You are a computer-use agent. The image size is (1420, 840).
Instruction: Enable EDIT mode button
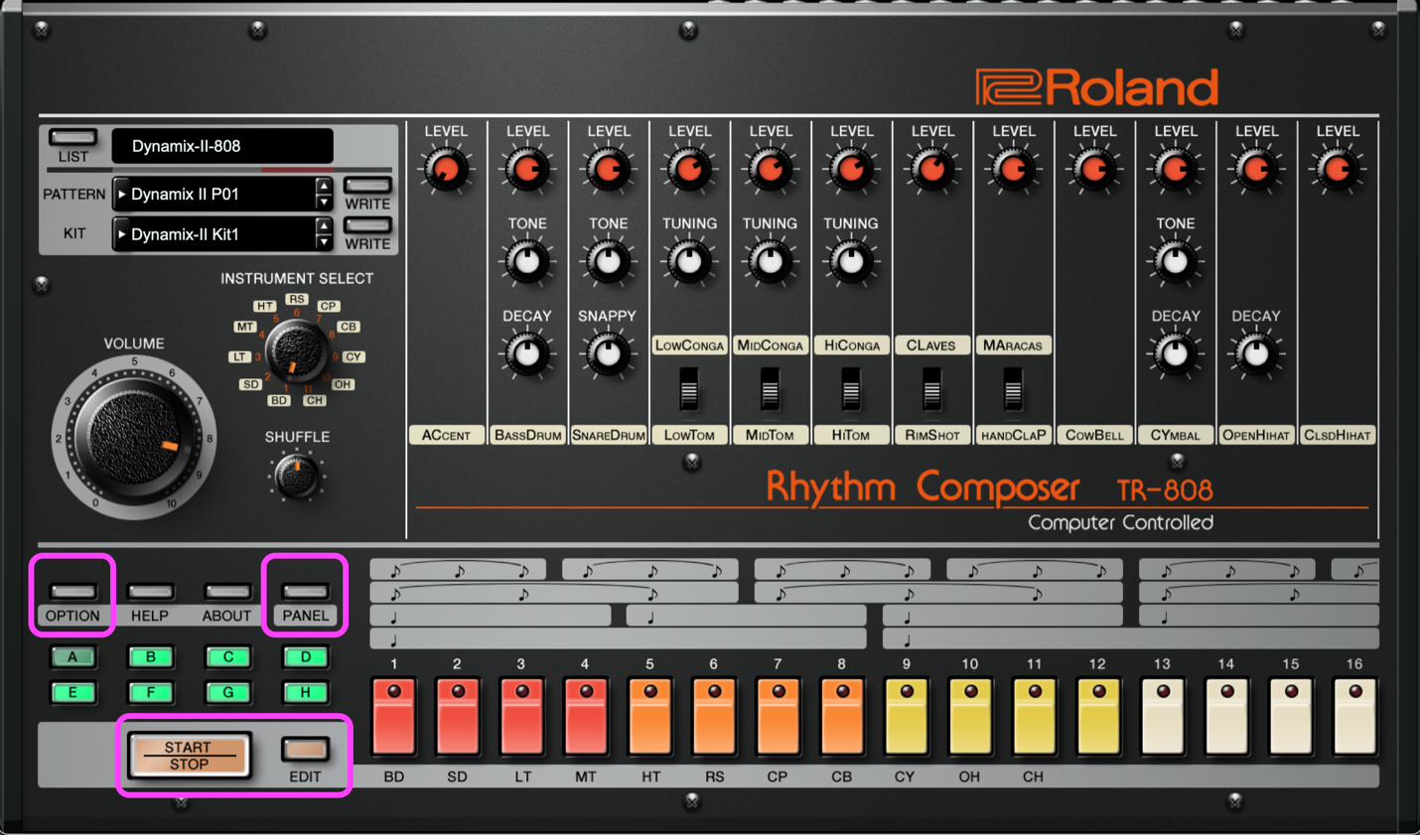(x=305, y=749)
